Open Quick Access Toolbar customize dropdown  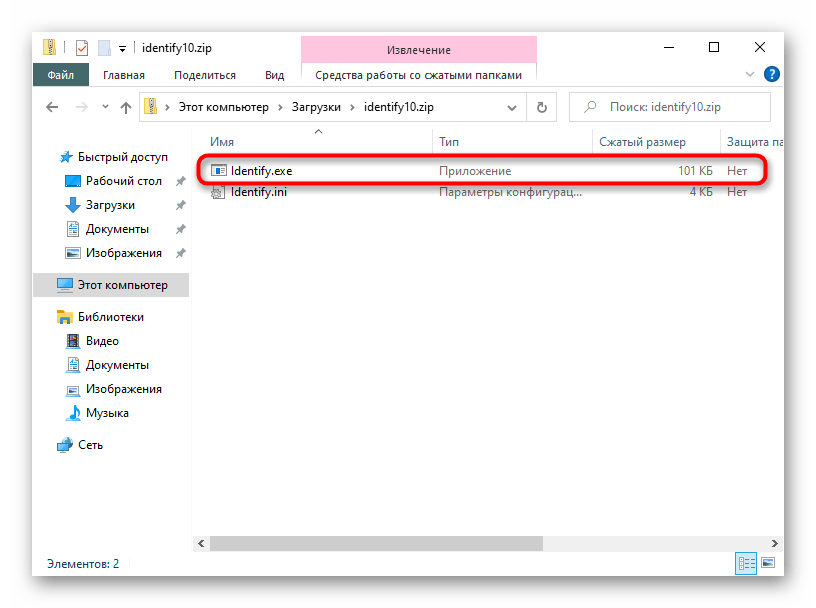(123, 47)
